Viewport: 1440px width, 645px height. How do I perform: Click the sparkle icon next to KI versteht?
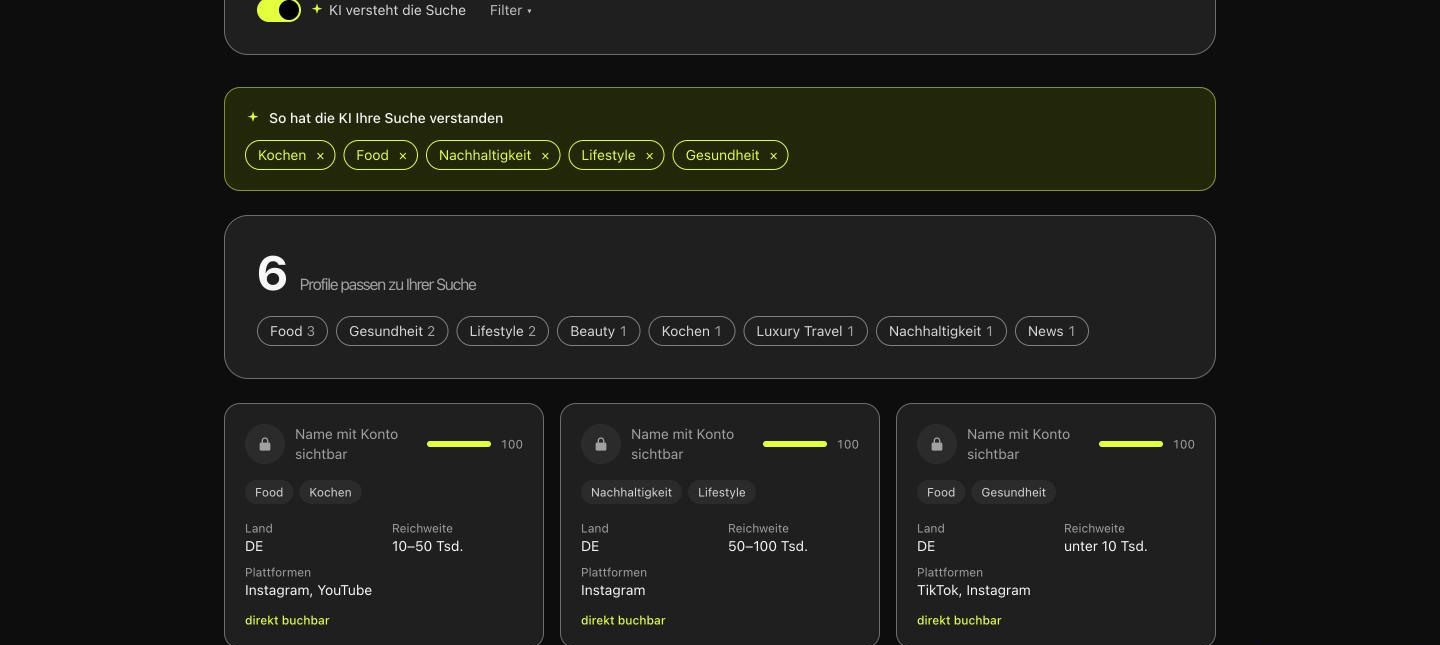317,9
